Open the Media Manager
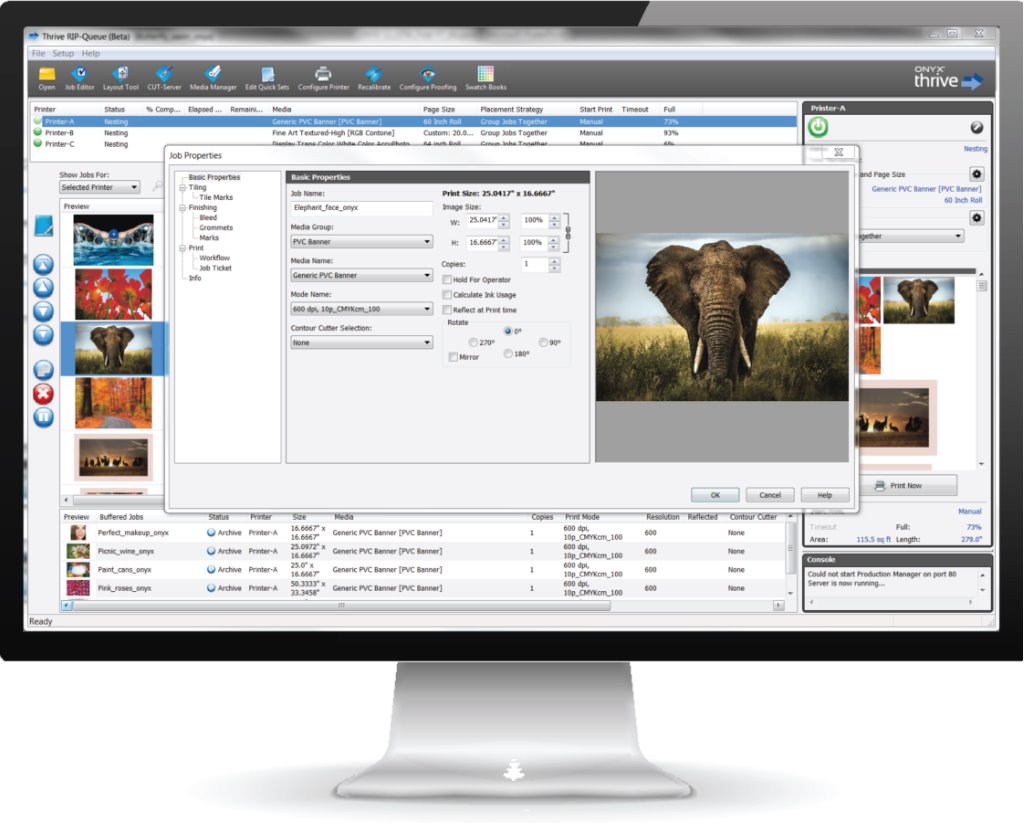 [x=213, y=78]
